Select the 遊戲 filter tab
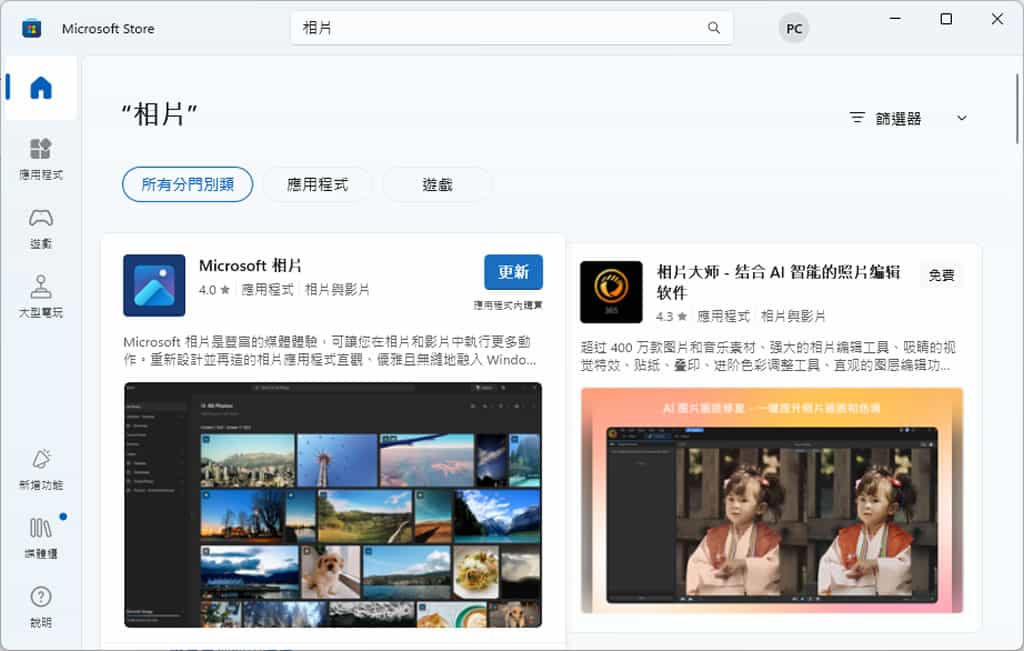 pyautogui.click(x=437, y=184)
